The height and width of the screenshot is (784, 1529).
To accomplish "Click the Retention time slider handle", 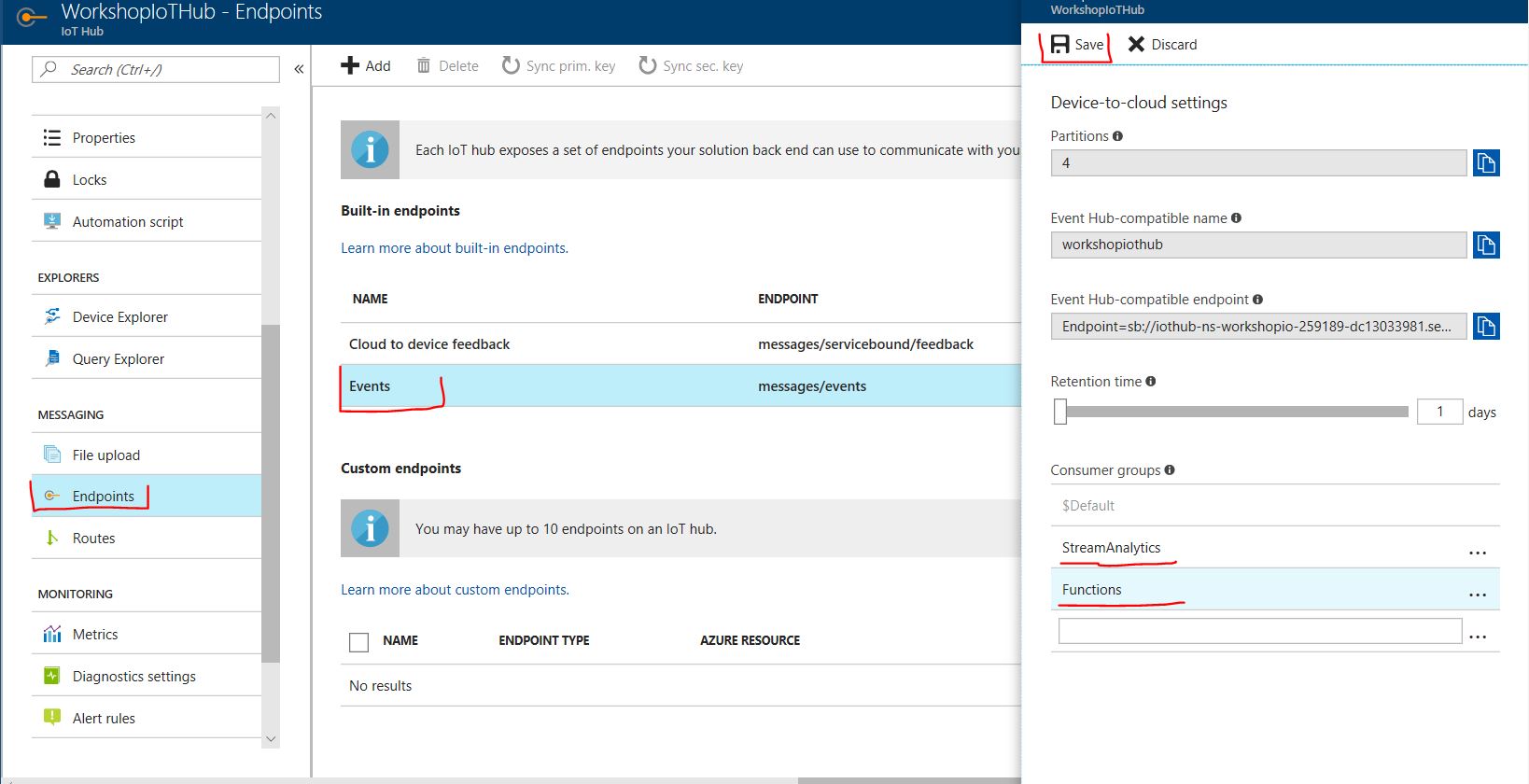I will tap(1060, 412).
